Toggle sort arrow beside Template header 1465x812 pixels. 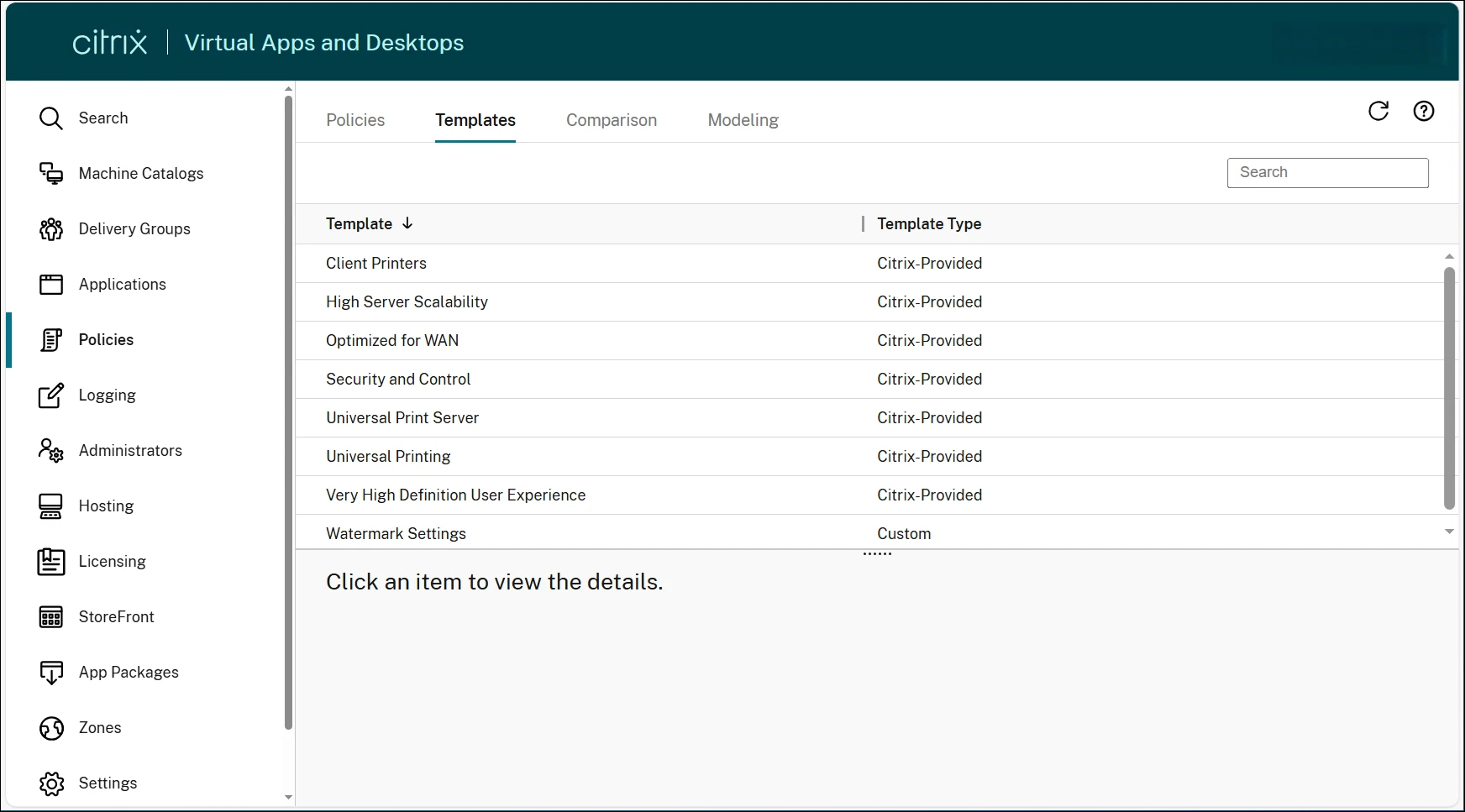tap(407, 223)
